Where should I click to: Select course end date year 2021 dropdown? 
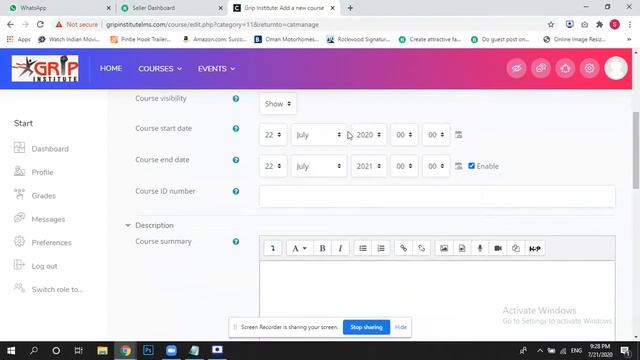click(x=369, y=166)
